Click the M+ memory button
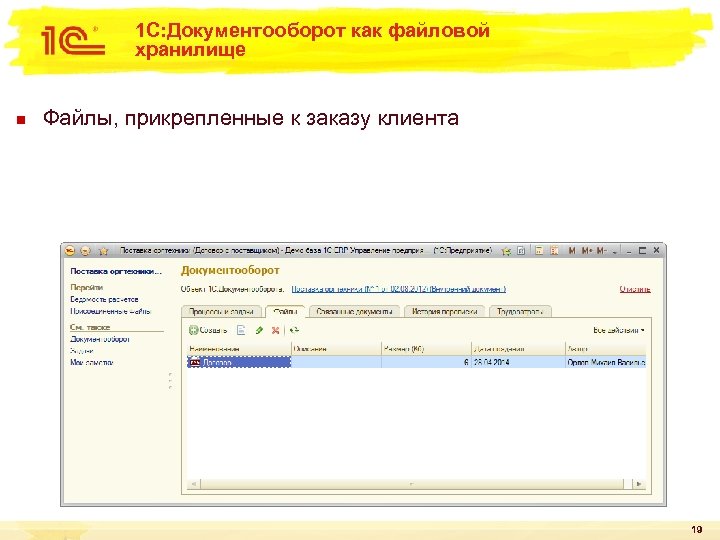Viewport: 720px width, 540px height. (x=587, y=251)
